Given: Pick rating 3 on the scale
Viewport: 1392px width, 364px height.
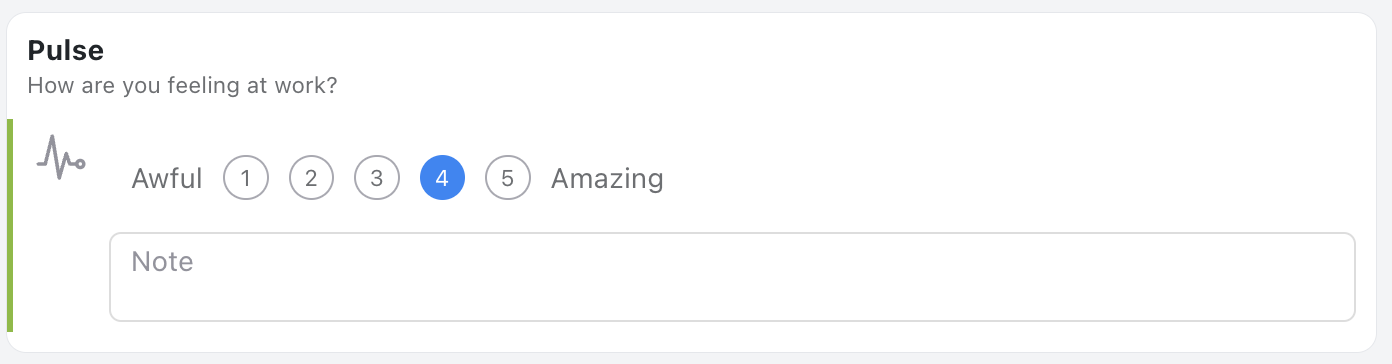Looking at the screenshot, I should [377, 179].
